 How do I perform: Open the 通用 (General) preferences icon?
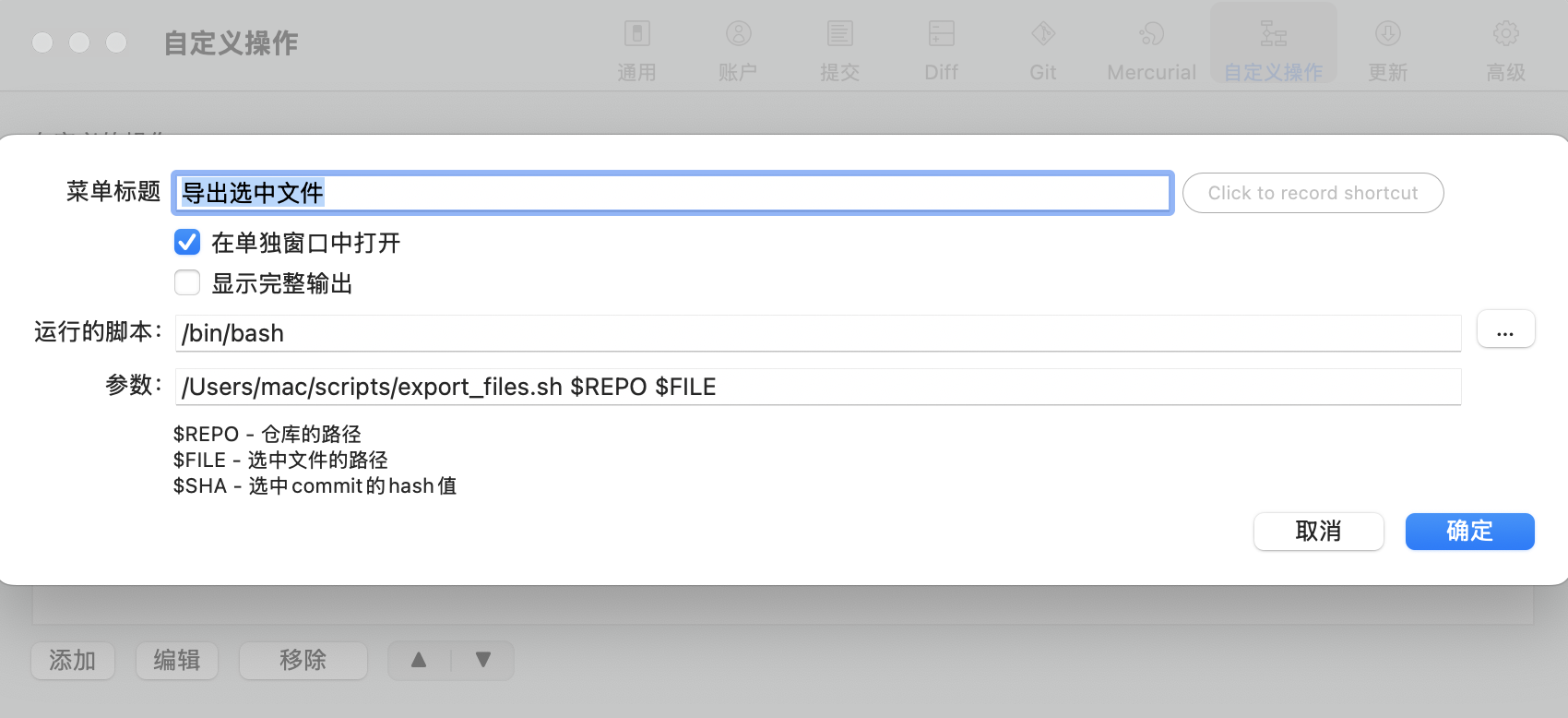[x=636, y=35]
